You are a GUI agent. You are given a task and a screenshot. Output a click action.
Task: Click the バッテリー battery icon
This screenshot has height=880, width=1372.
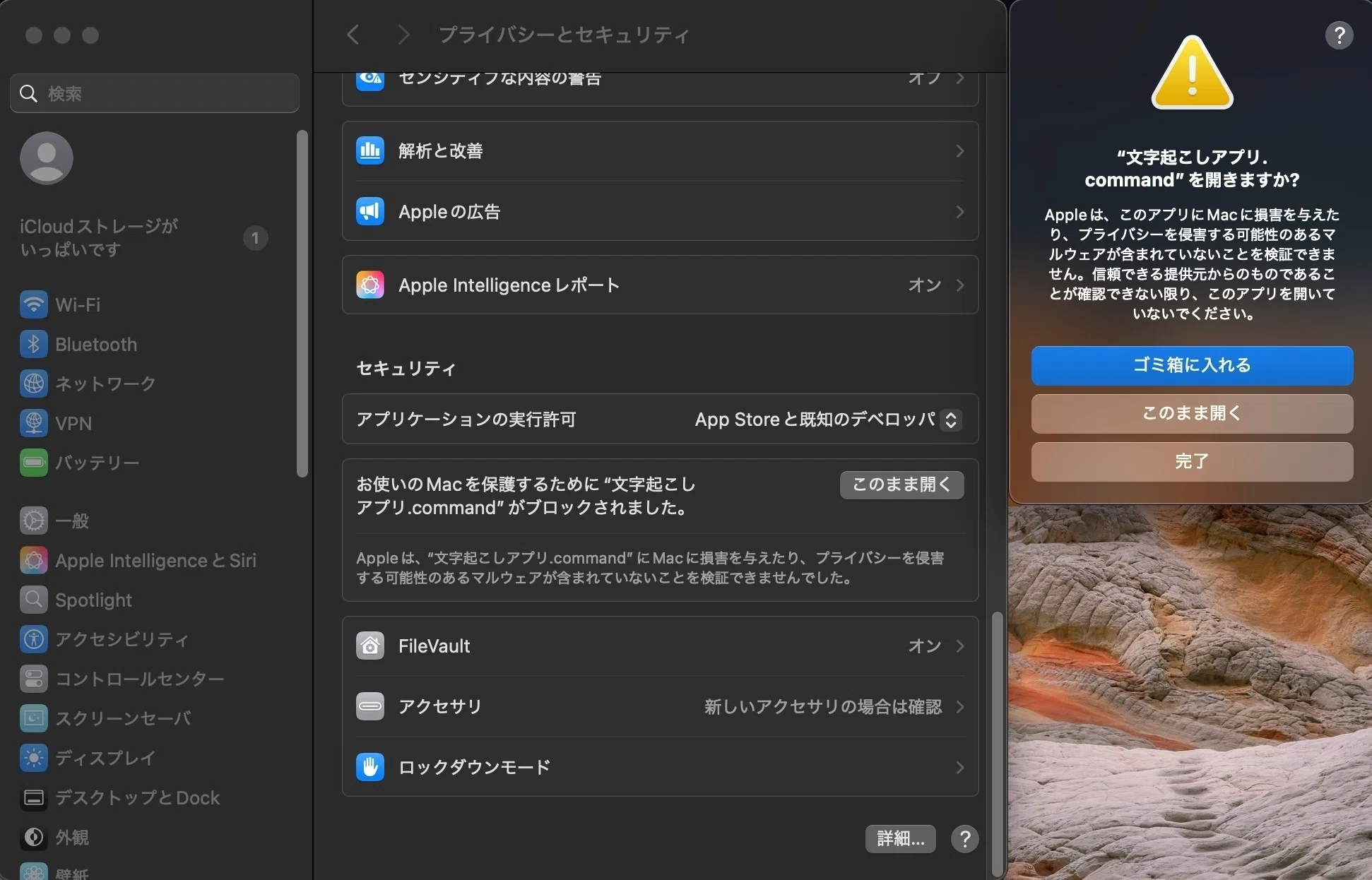tap(33, 463)
